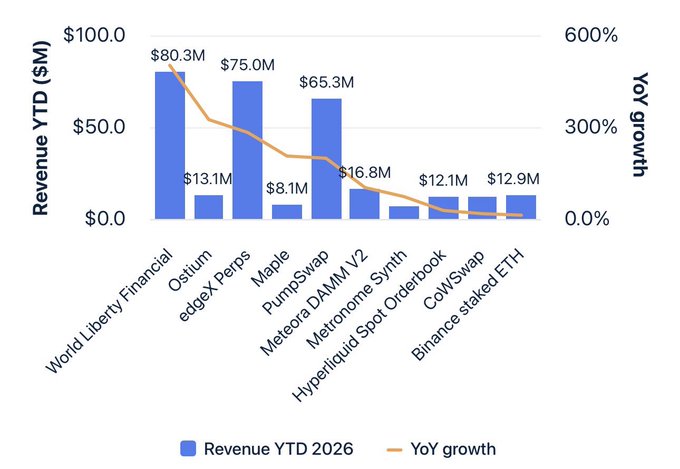Click the Hyperliquid Spot Orderbook revenue bar
Screen dimensions: 680x469
pos(443,208)
